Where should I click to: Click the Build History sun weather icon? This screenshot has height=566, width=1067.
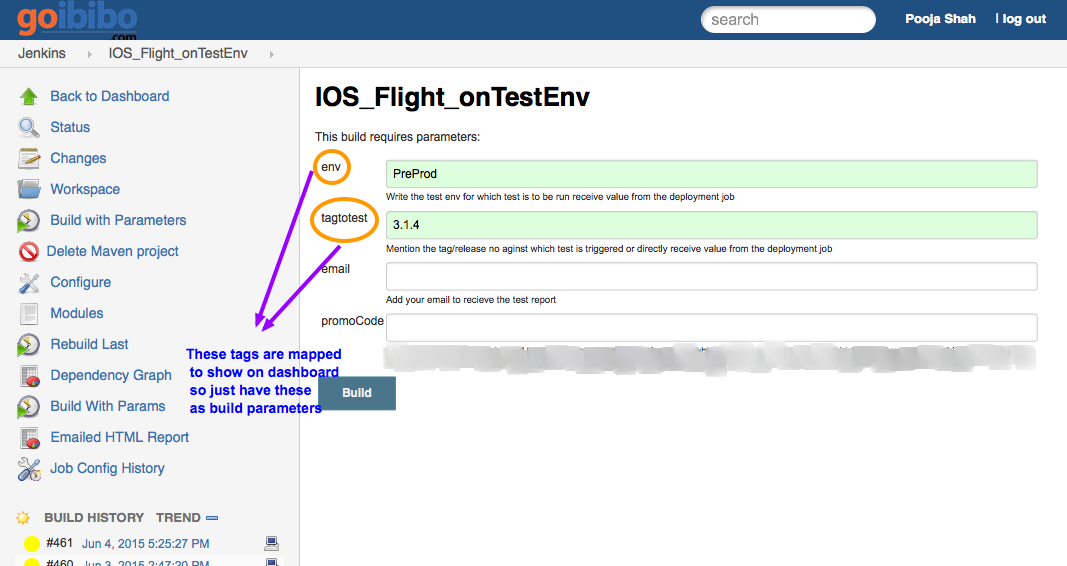pos(23,518)
